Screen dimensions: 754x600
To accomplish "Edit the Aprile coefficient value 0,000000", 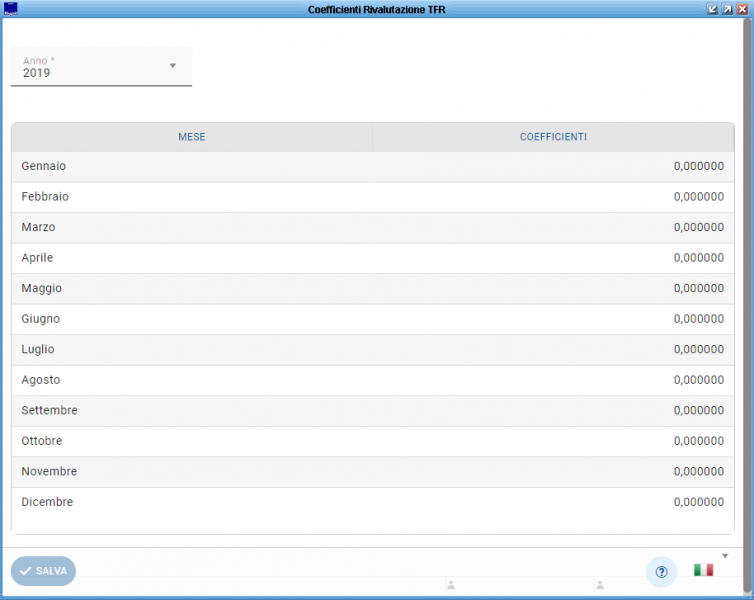I will coord(699,258).
